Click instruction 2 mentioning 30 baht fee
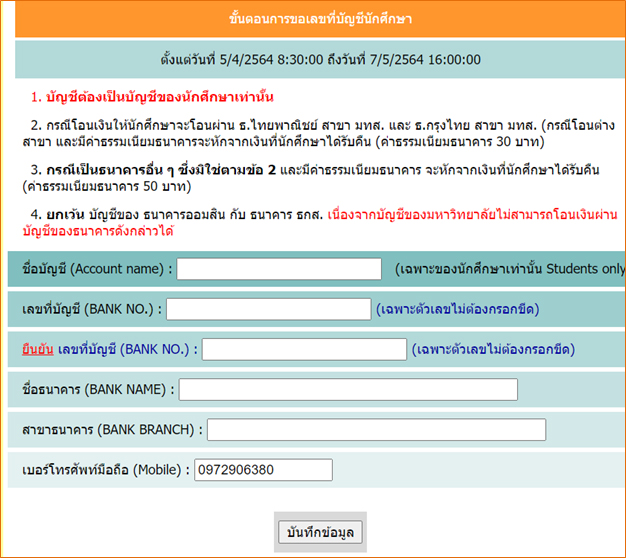 [x=320, y=135]
